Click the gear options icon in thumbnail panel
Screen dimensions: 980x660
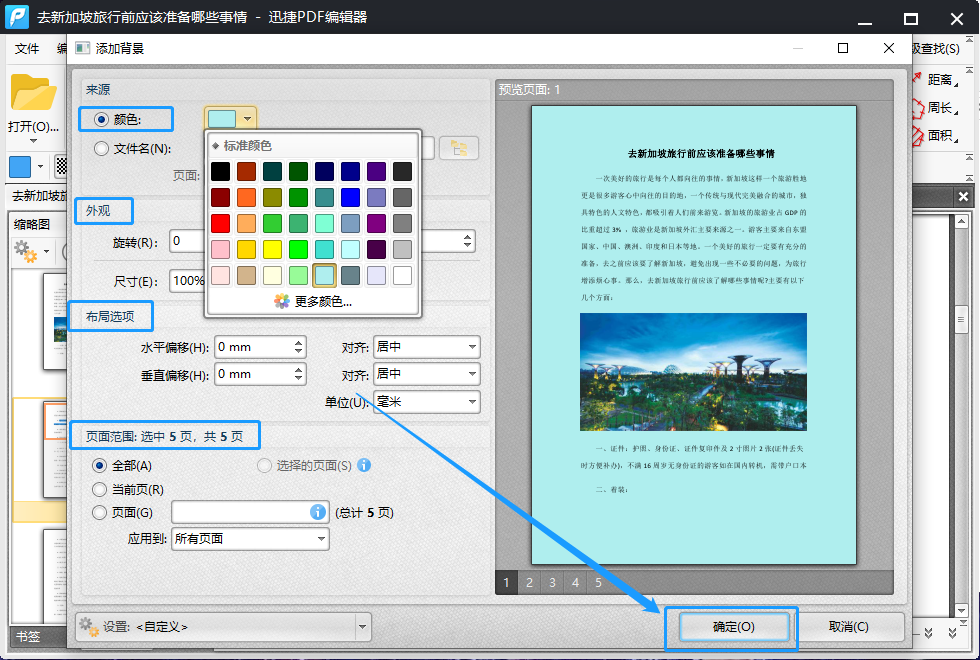click(25, 253)
